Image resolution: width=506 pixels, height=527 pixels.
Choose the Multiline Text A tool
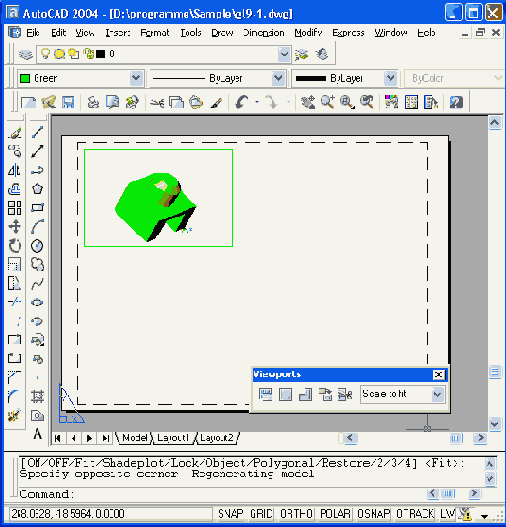click(x=38, y=434)
